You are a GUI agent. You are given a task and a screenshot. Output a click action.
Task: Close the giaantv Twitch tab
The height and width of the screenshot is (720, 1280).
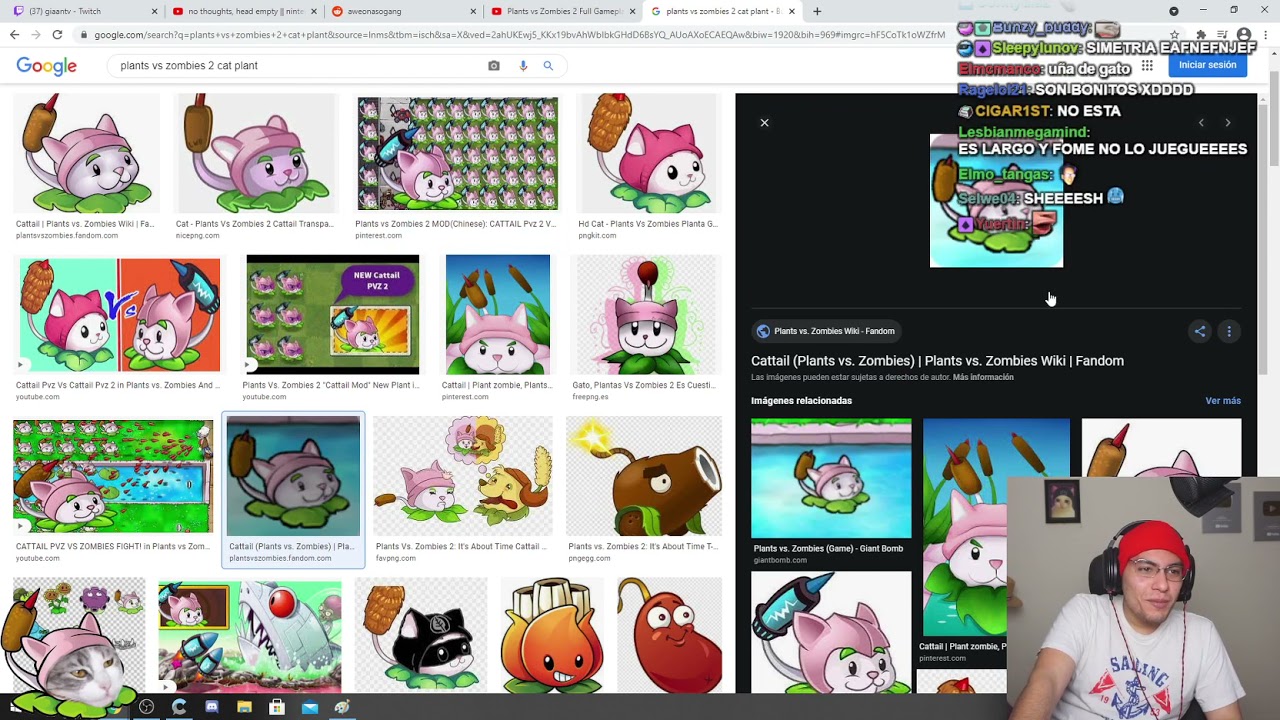point(154,11)
